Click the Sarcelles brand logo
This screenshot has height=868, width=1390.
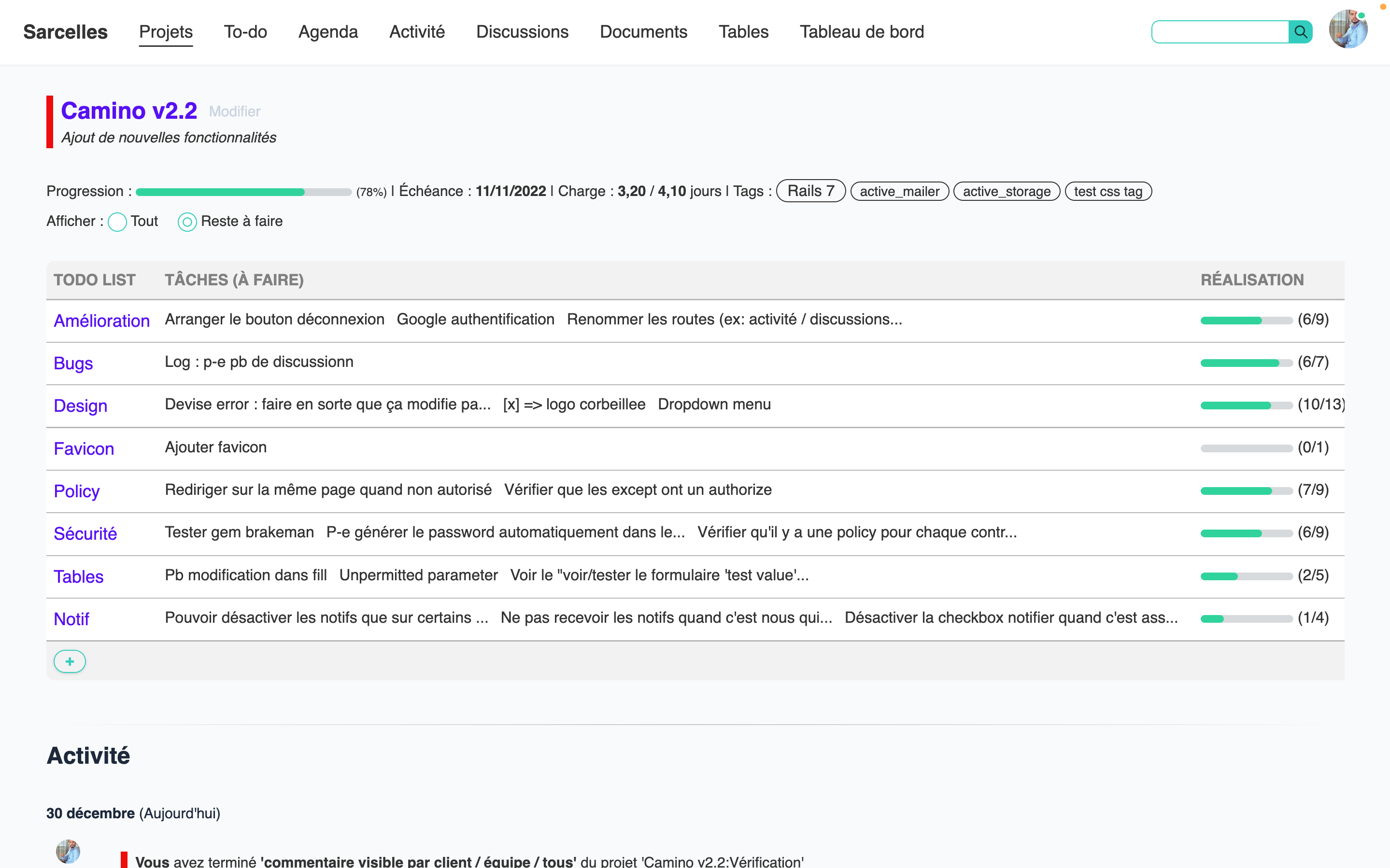coord(66,31)
